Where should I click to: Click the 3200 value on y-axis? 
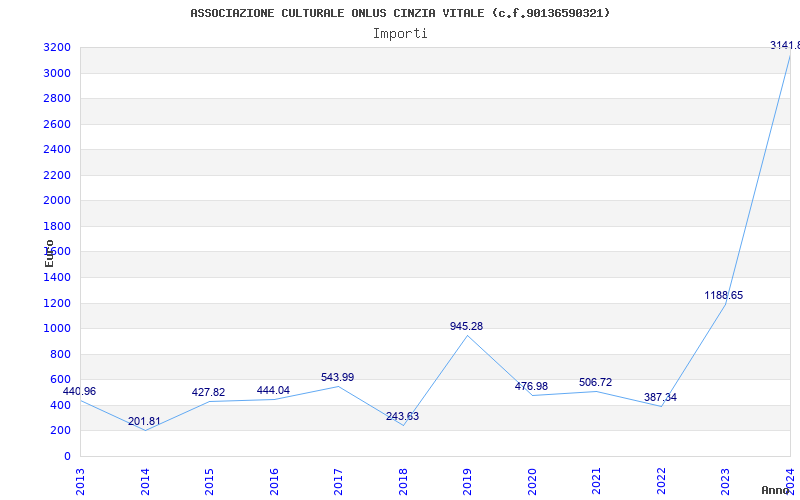tap(57, 48)
